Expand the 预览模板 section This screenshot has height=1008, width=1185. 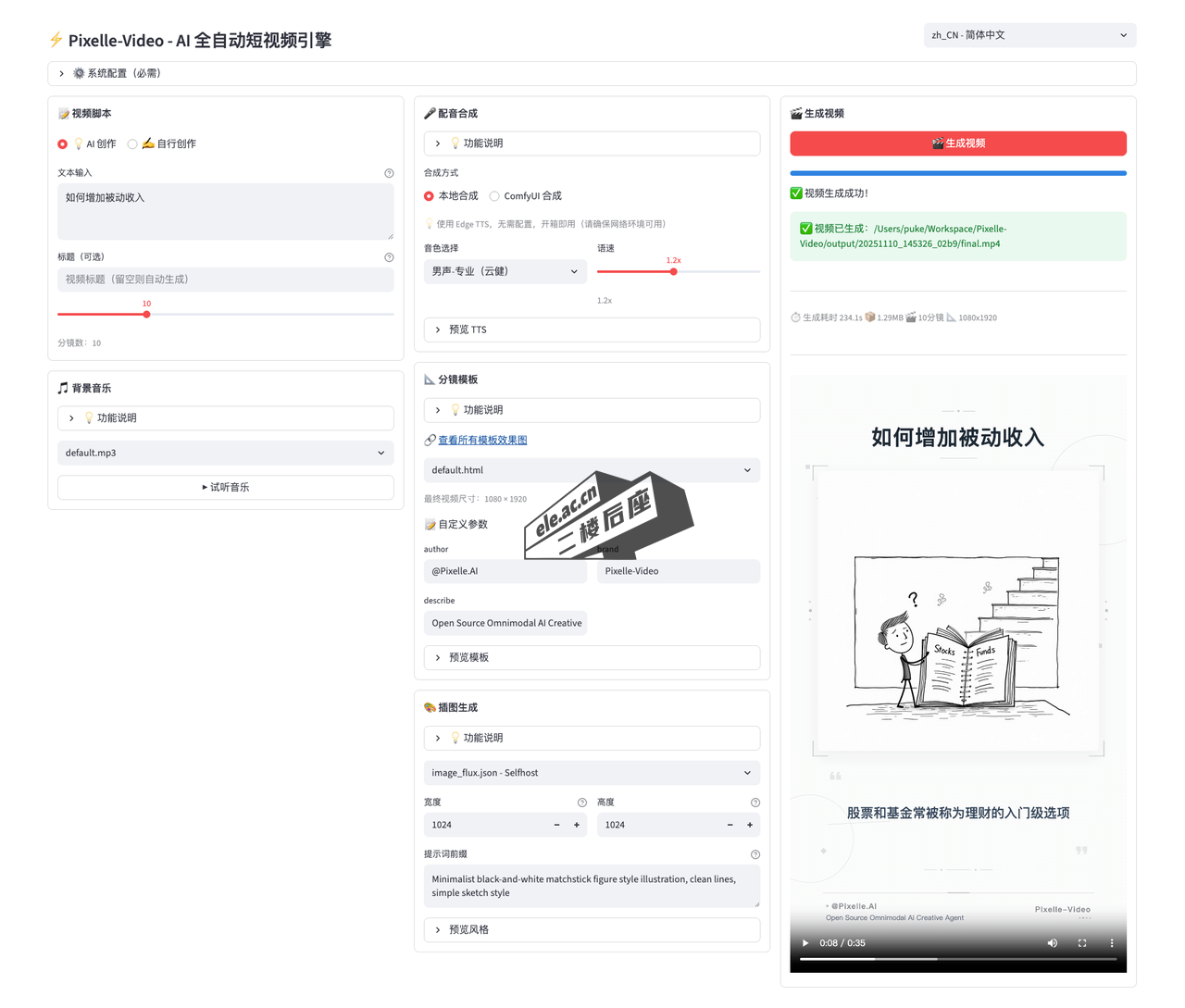coord(592,657)
